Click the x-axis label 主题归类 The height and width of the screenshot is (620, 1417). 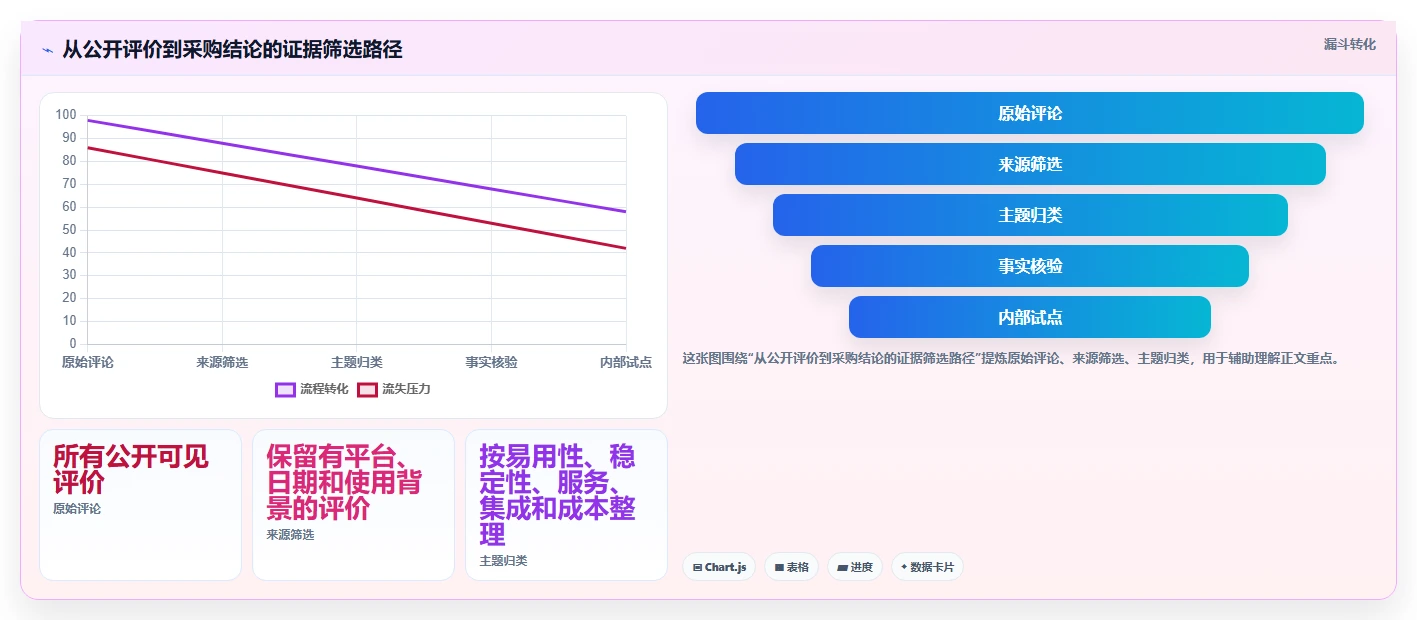[357, 362]
